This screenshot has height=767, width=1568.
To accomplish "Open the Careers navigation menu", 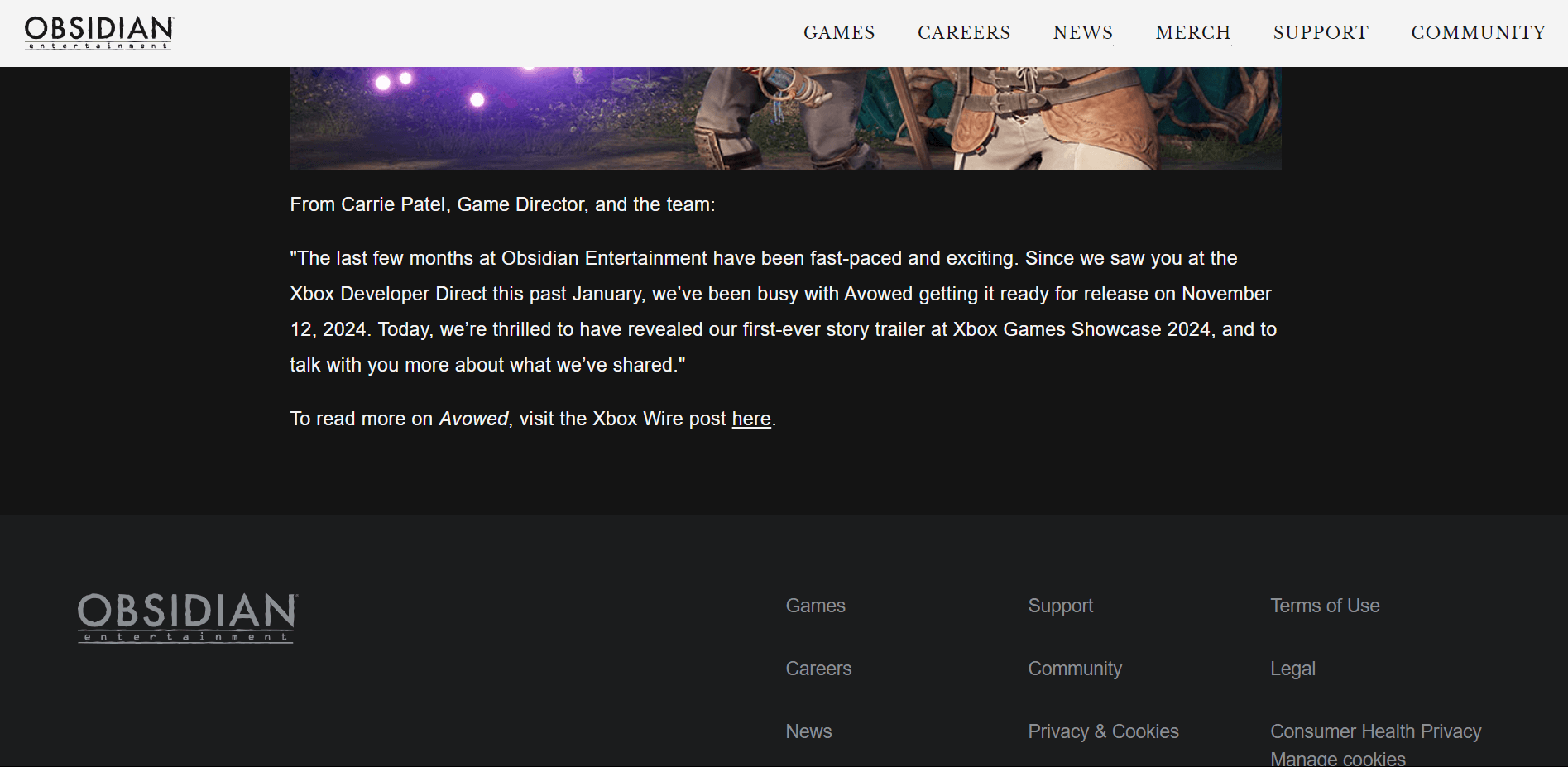I will [x=964, y=33].
